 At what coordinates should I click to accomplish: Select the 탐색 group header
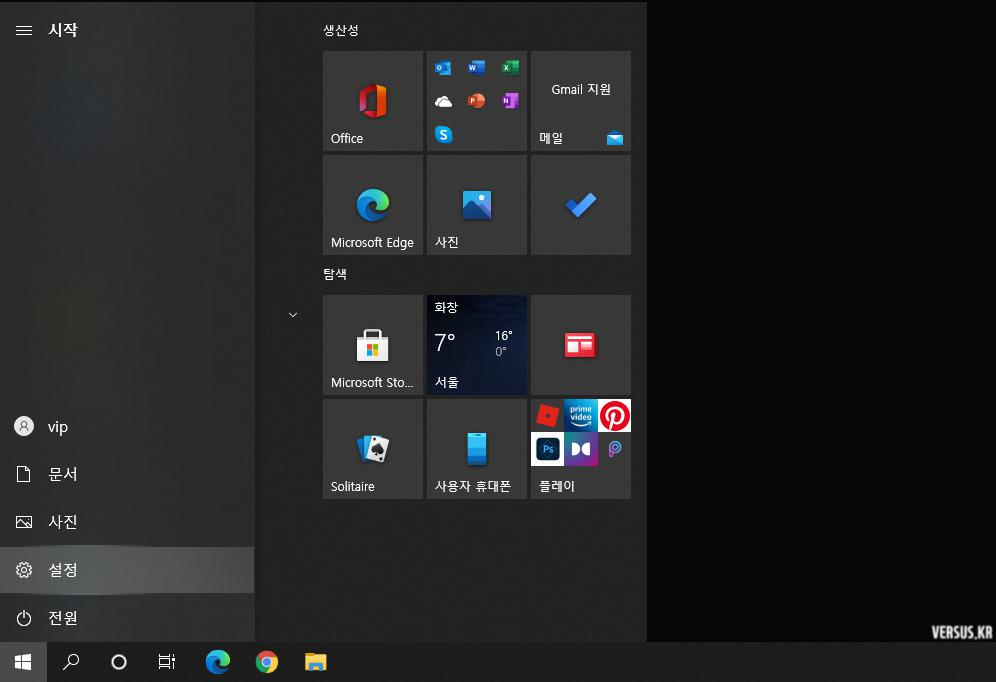(x=335, y=274)
